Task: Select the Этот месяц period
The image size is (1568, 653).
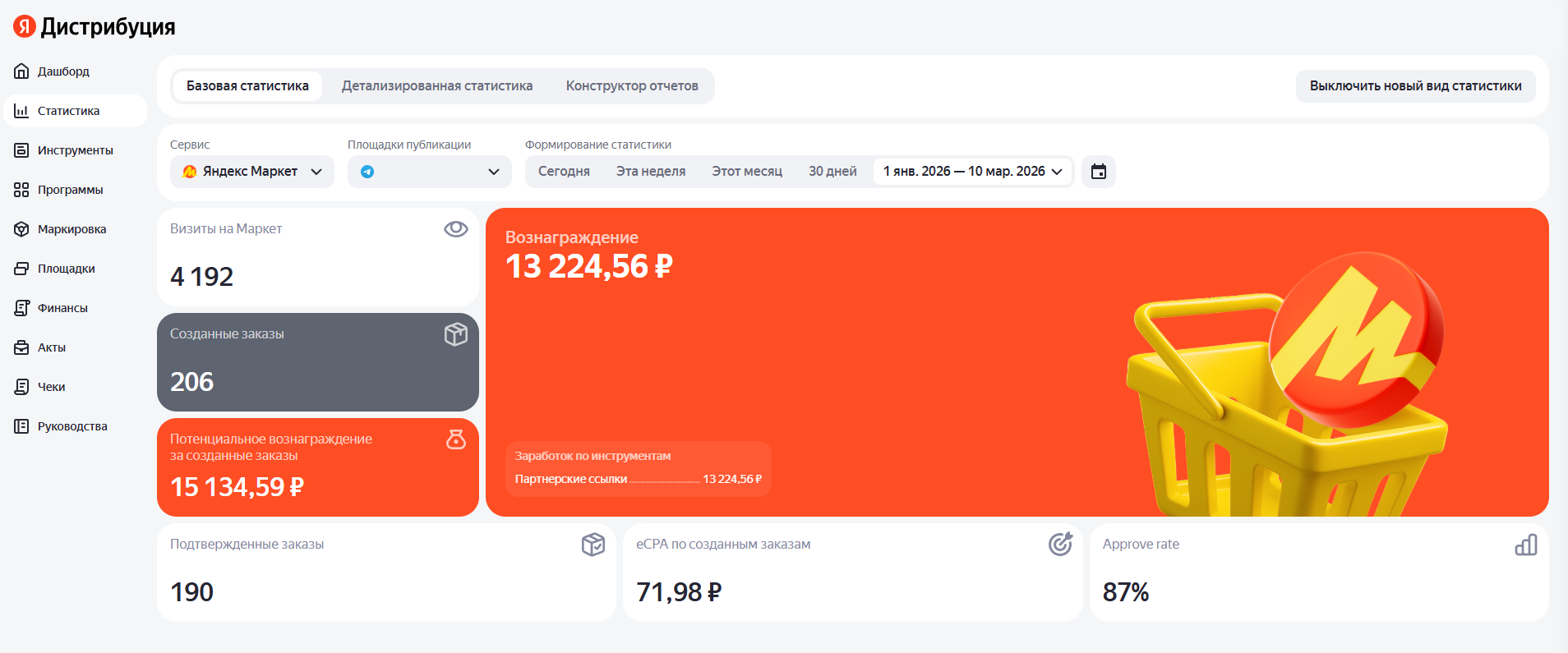Action: pos(747,172)
